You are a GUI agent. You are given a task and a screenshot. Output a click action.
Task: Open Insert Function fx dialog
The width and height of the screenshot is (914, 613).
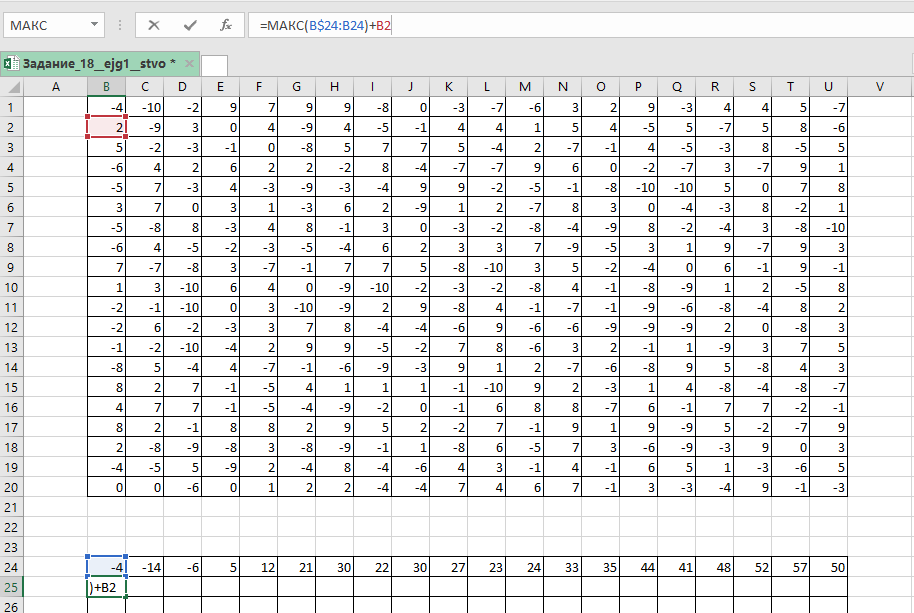click(226, 25)
